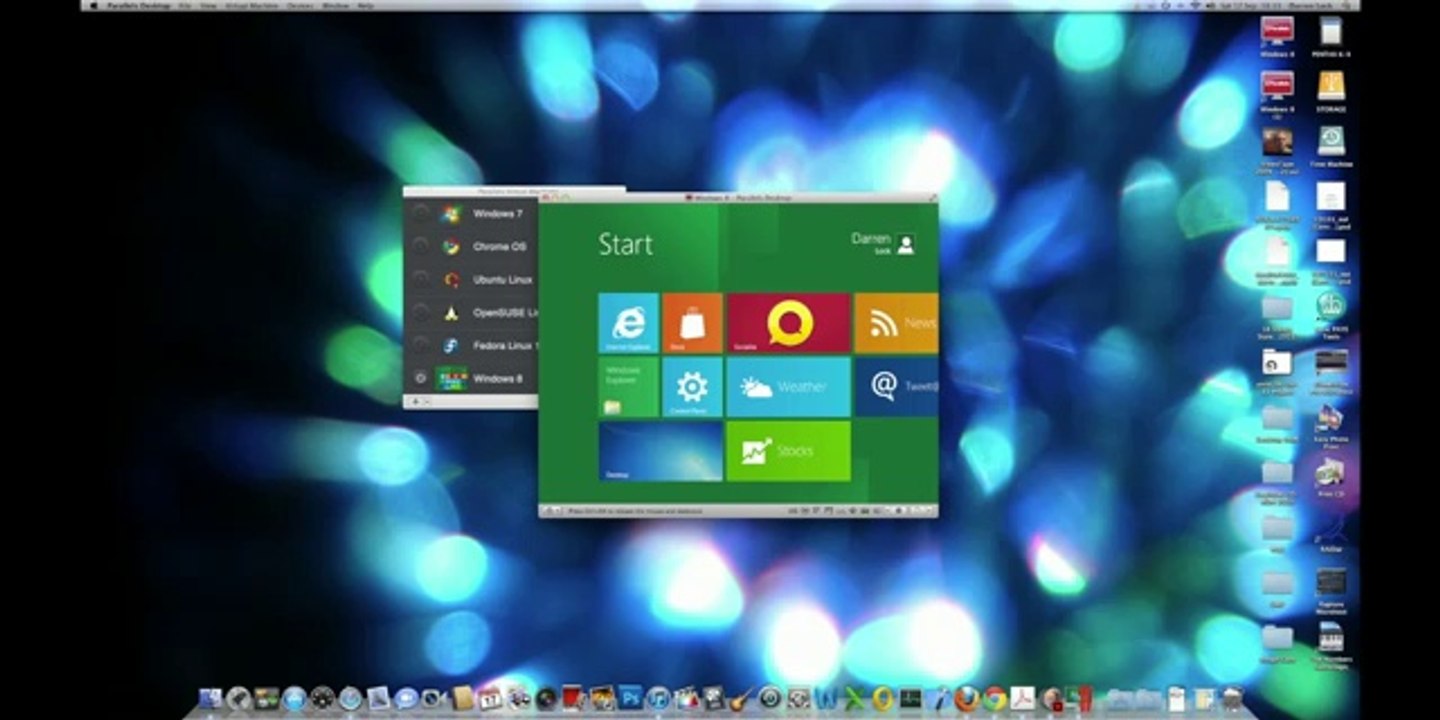The image size is (1440, 720).
Task: Expand the arrow menu in VM status bar
Action: [x=557, y=510]
